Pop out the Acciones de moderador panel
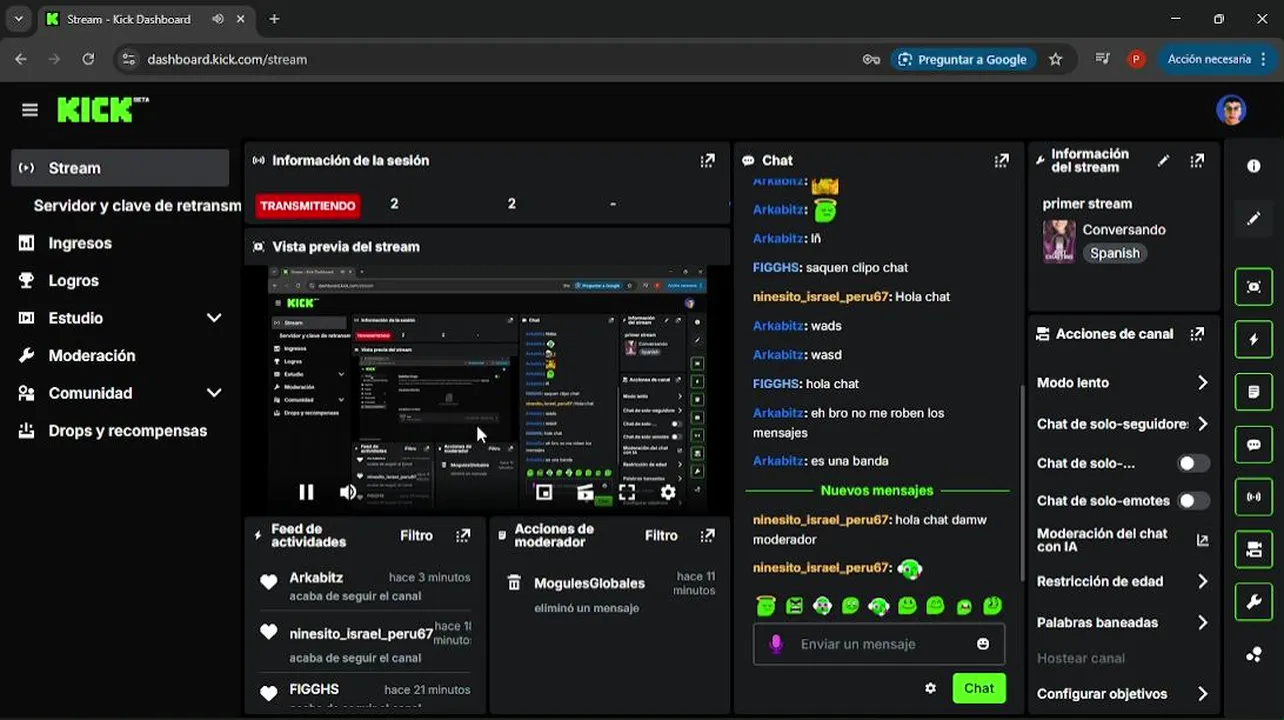This screenshot has width=1284, height=720. tap(708, 536)
